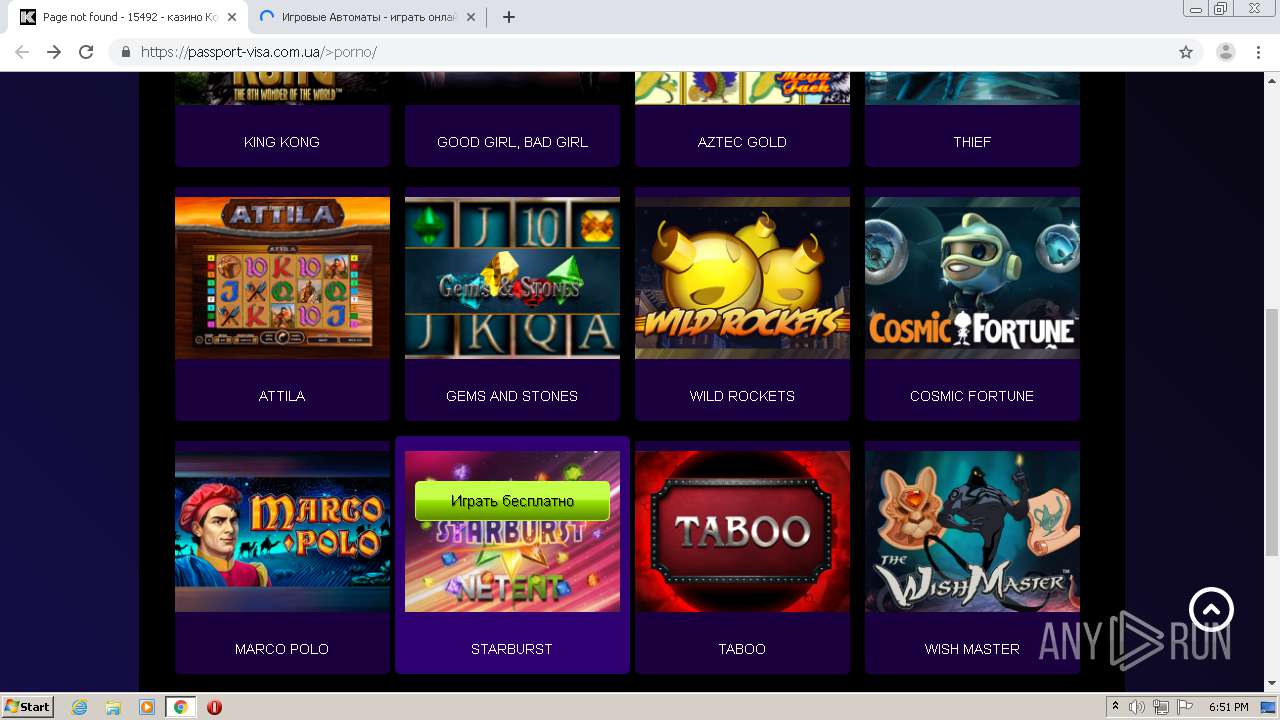Open the Windows Start menu
Image resolution: width=1280 pixels, height=720 pixels.
[x=28, y=707]
